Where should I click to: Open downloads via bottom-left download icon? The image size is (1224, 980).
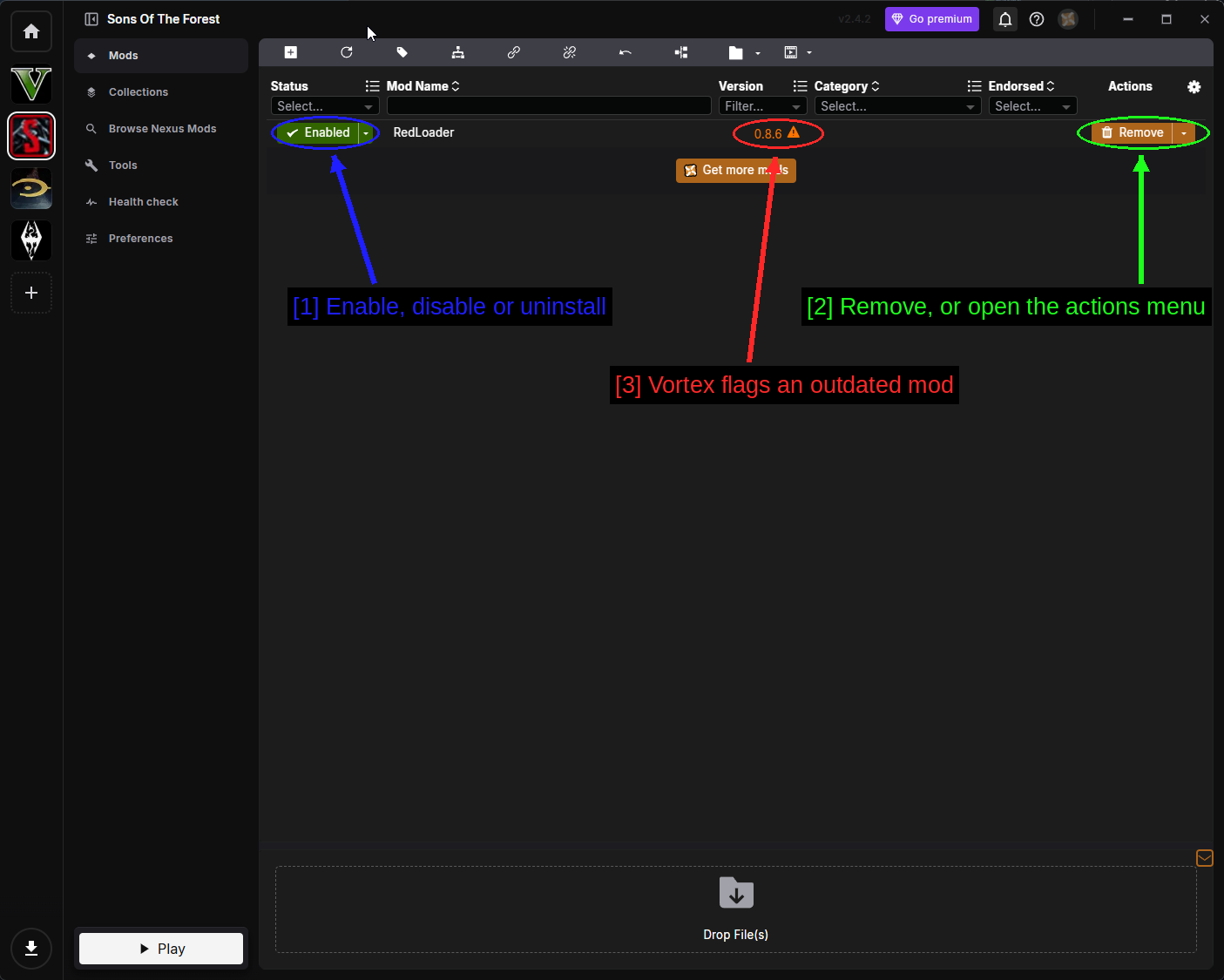point(31,949)
